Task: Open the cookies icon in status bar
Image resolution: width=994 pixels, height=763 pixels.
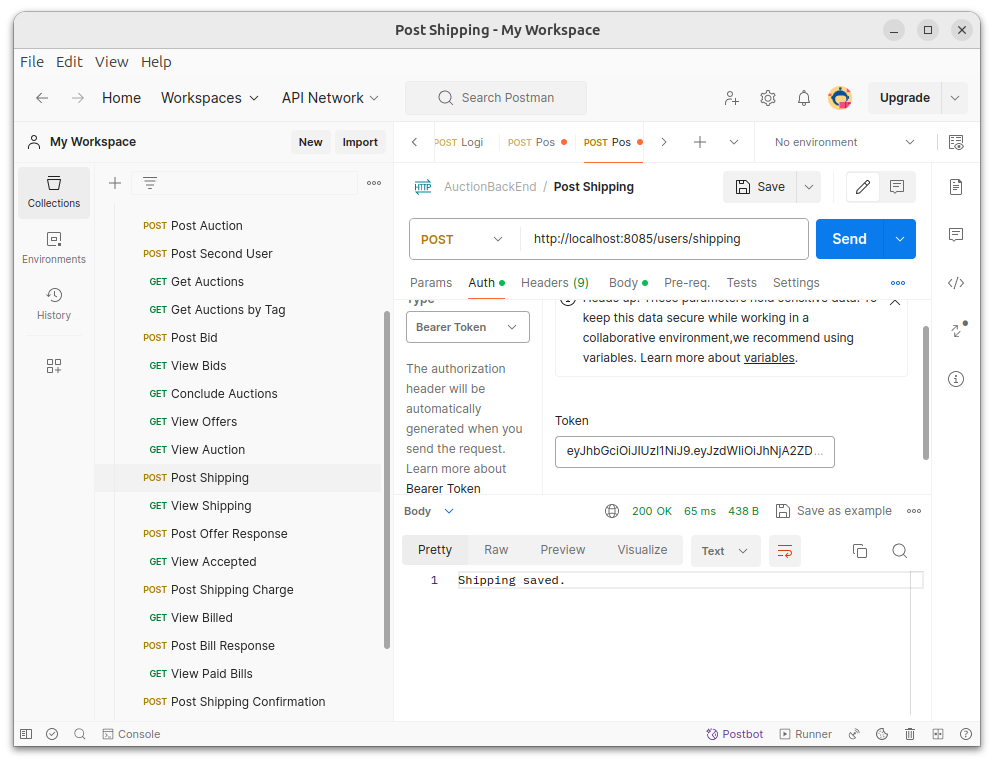Action: [x=882, y=734]
